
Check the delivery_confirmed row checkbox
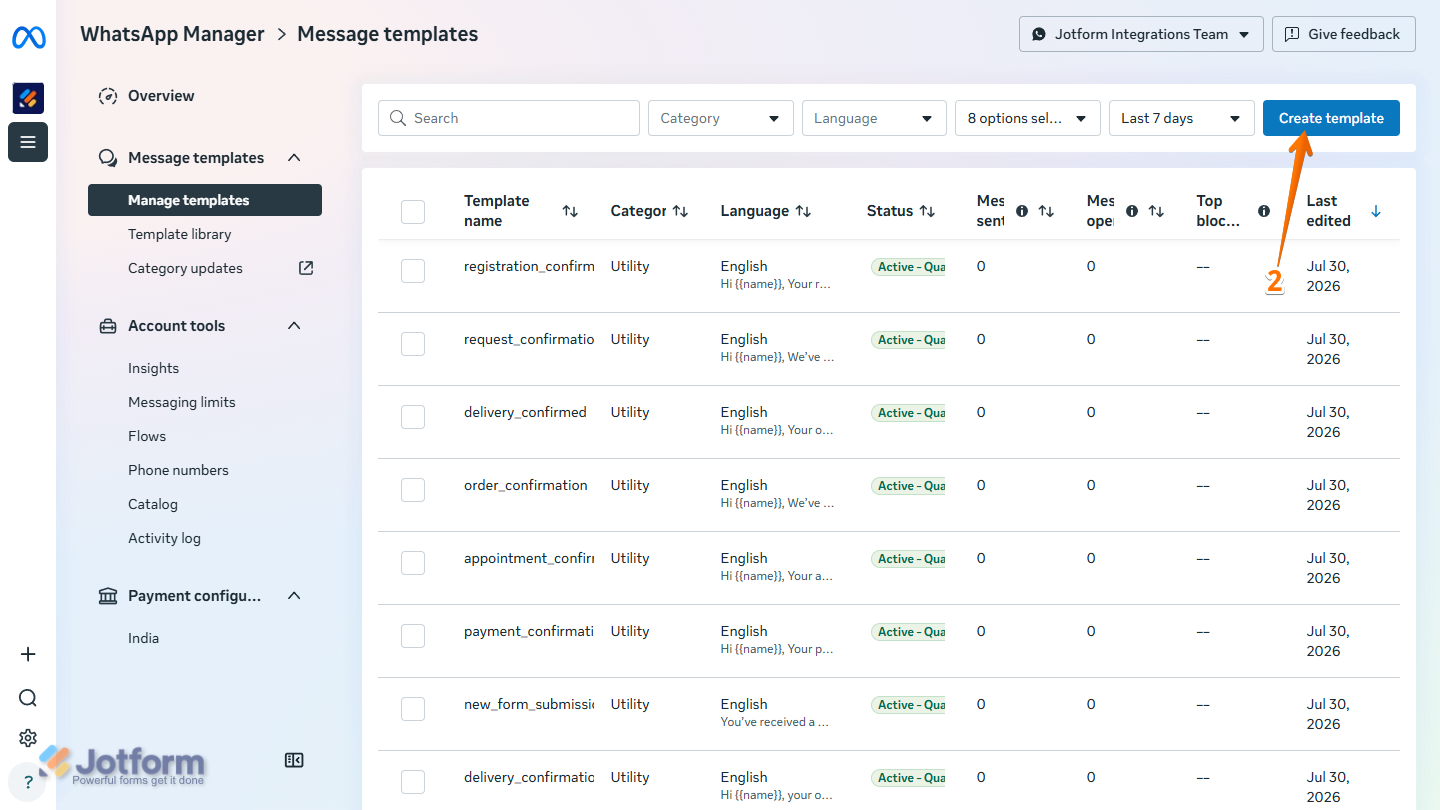coord(413,417)
